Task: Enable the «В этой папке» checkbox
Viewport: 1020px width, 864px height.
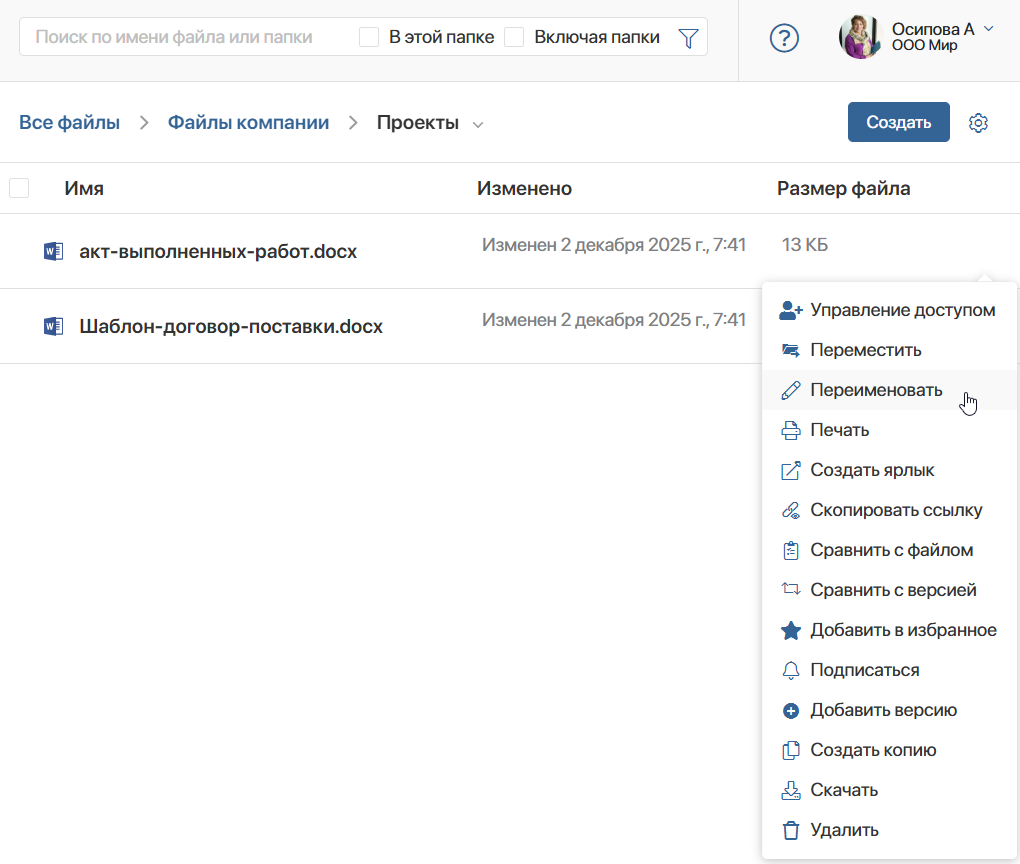Action: tap(369, 37)
